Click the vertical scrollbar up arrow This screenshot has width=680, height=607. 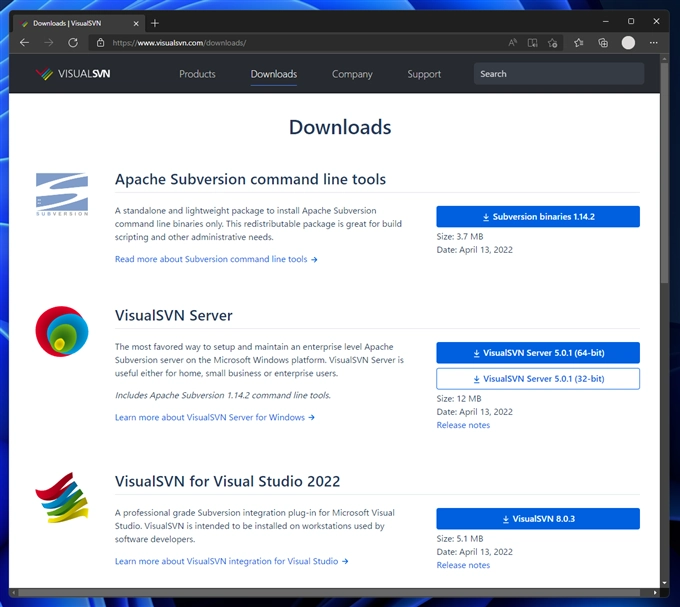664,58
